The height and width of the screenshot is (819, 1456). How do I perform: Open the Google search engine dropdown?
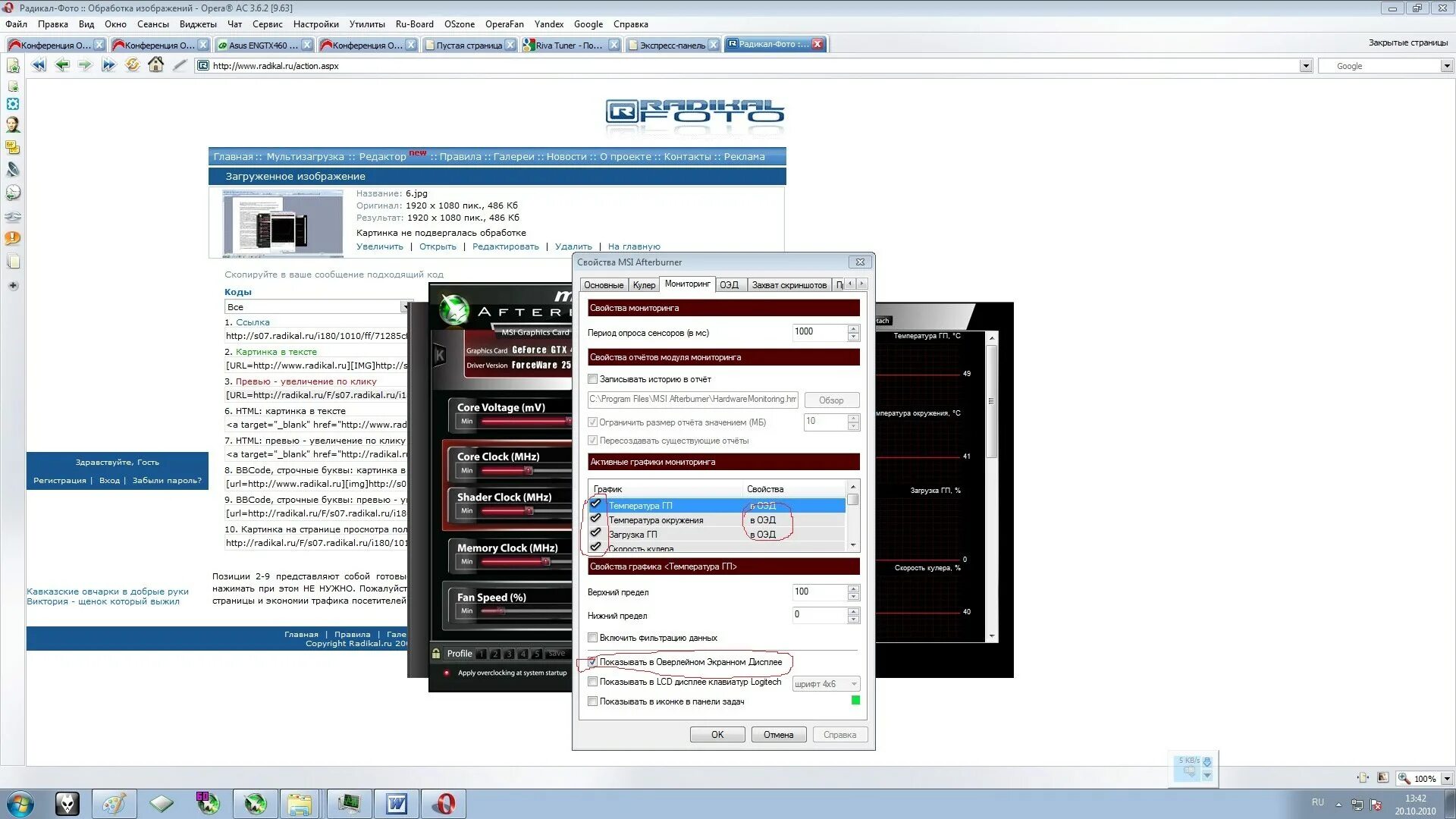1446,66
